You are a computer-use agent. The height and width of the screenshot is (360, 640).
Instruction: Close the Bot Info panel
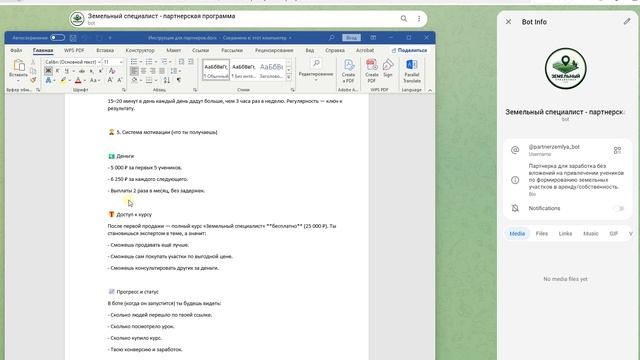click(x=508, y=22)
